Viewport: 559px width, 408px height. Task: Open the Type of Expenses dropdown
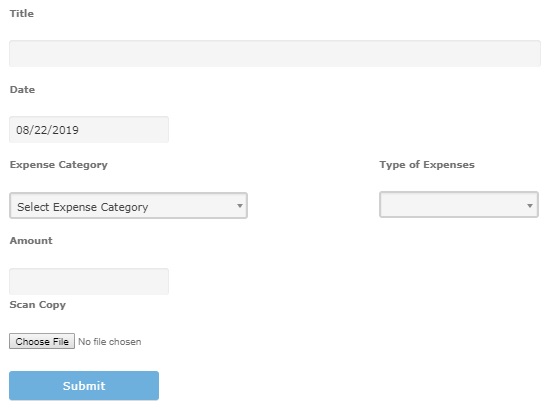point(459,205)
